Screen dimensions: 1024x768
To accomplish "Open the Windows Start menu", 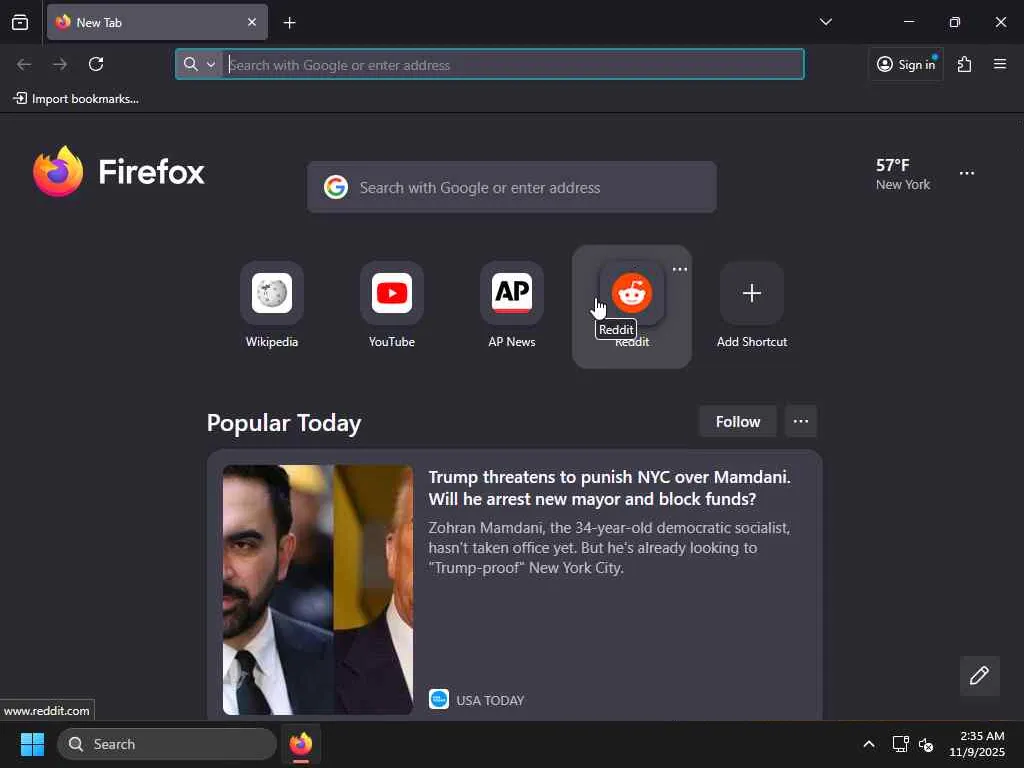I will (32, 744).
